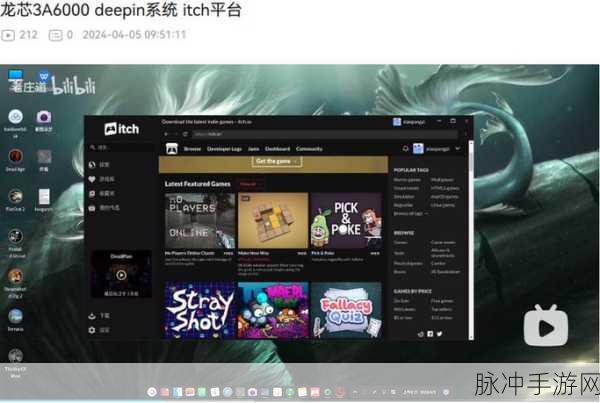The image size is (600, 403).
Task: Open the Jams menu item
Action: click(x=253, y=148)
